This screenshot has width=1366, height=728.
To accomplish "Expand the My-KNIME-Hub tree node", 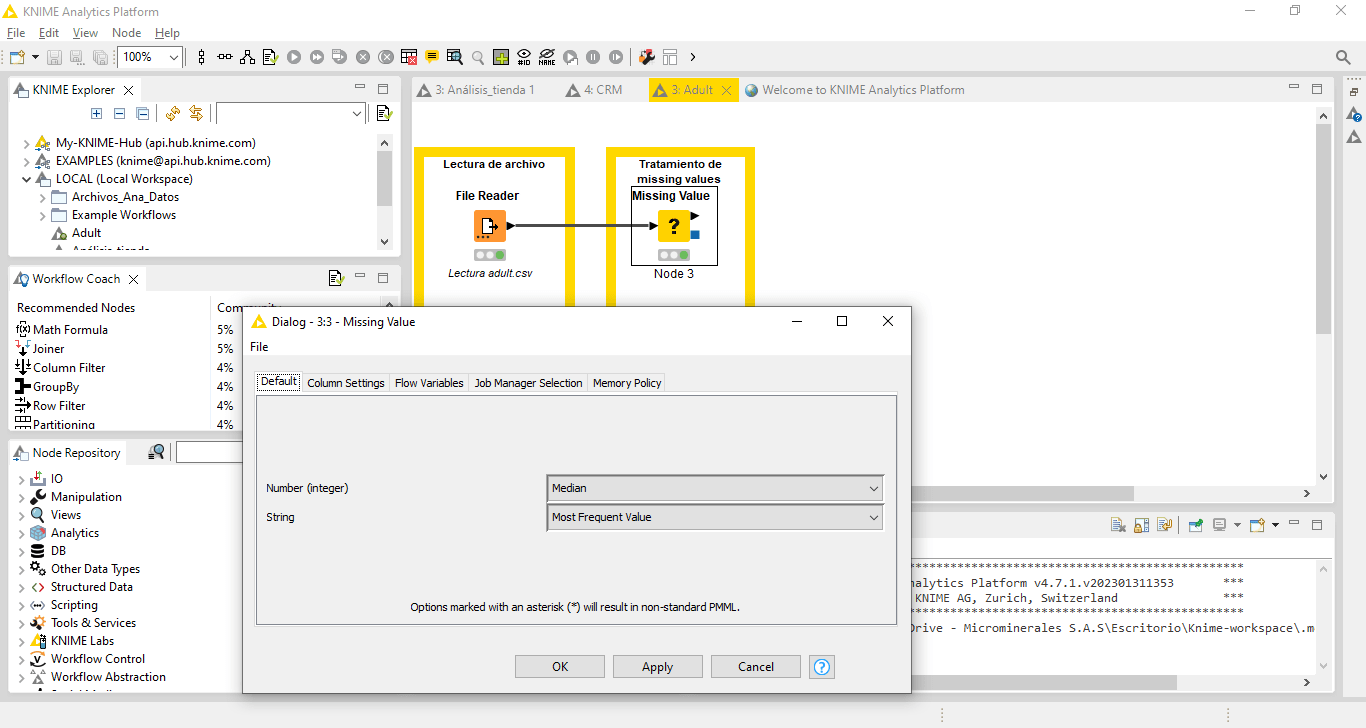I will [26, 143].
